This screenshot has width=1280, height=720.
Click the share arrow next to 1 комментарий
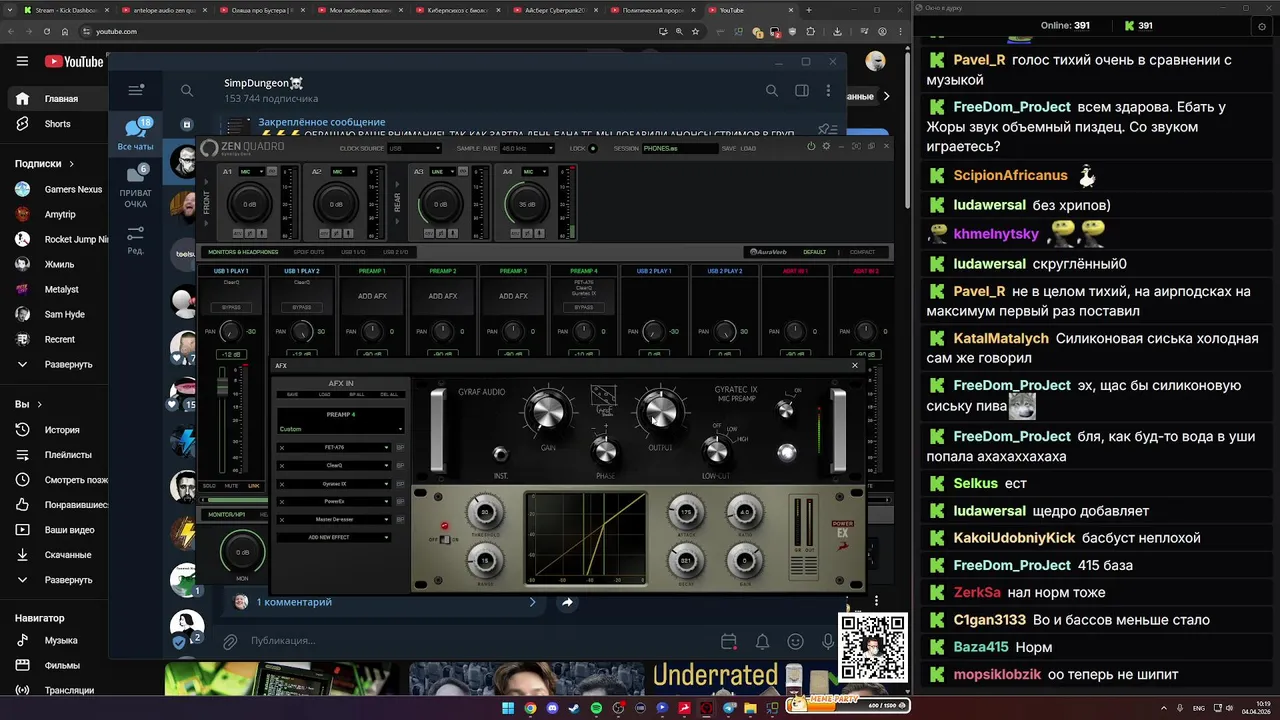[x=567, y=602]
